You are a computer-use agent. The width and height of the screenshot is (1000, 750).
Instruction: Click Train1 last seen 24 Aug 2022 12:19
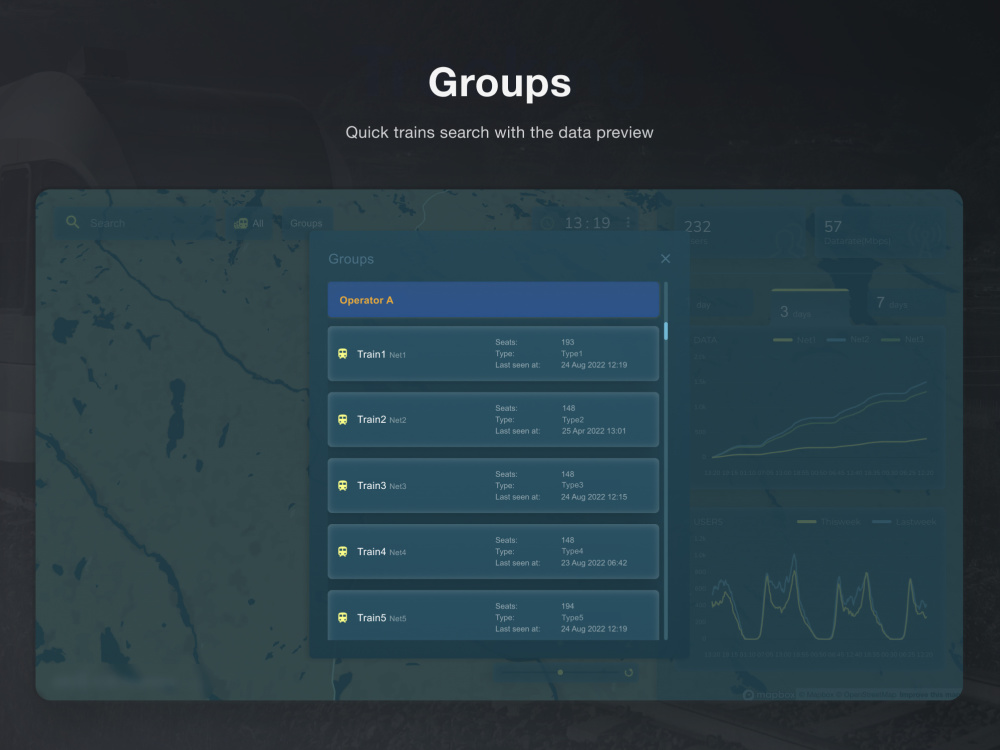click(x=594, y=365)
